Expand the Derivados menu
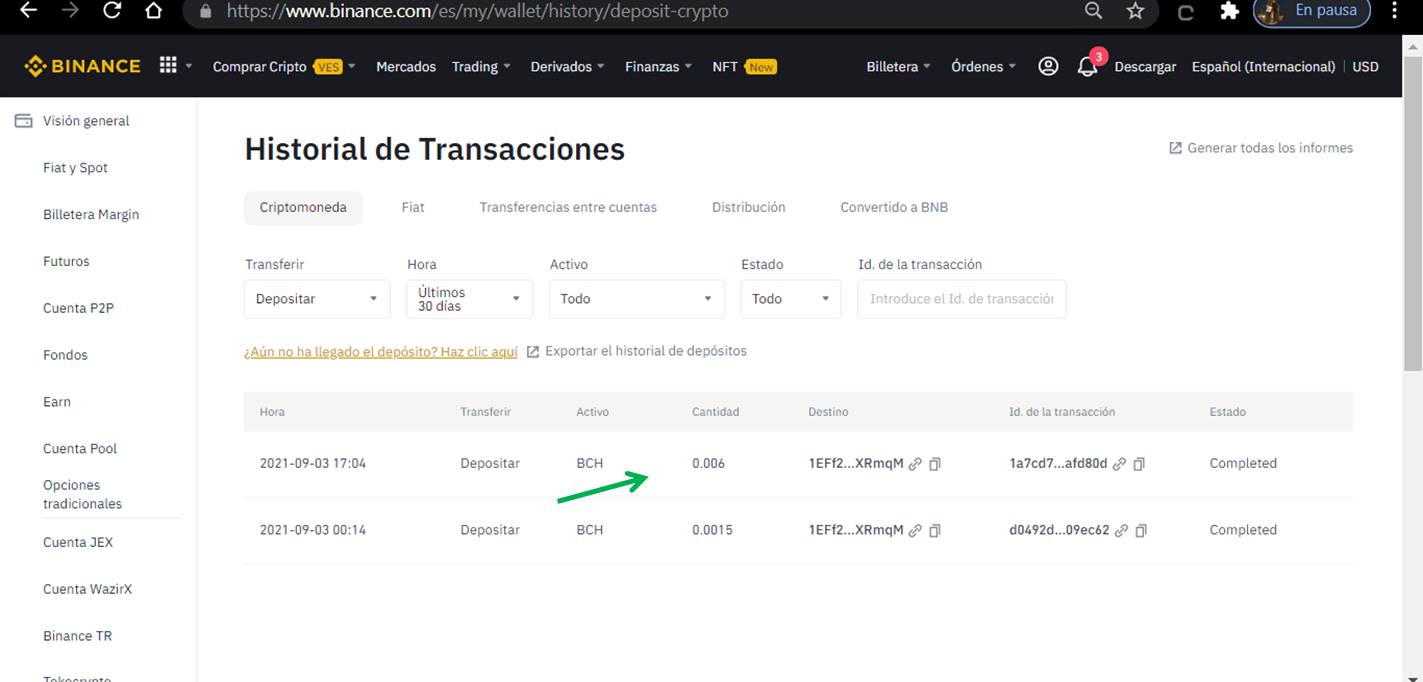The width and height of the screenshot is (1423, 682). point(567,67)
